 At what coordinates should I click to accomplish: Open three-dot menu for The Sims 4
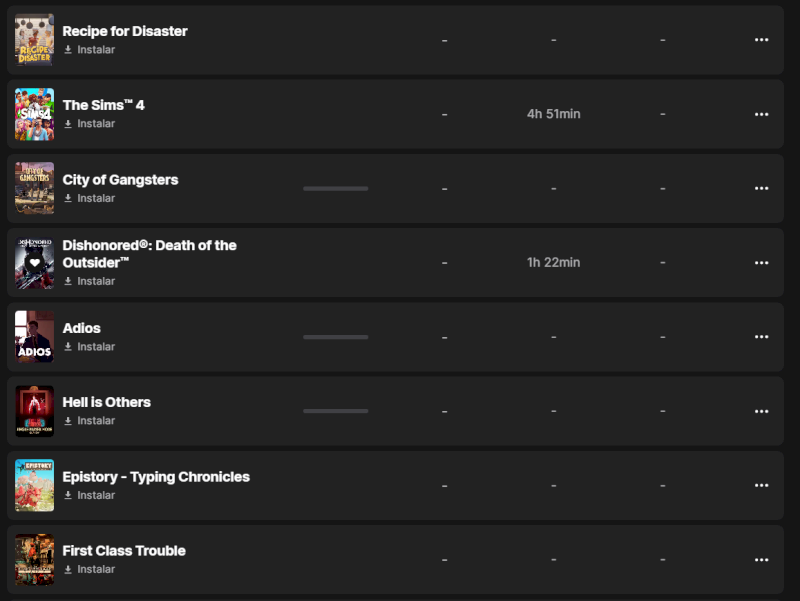coord(761,114)
